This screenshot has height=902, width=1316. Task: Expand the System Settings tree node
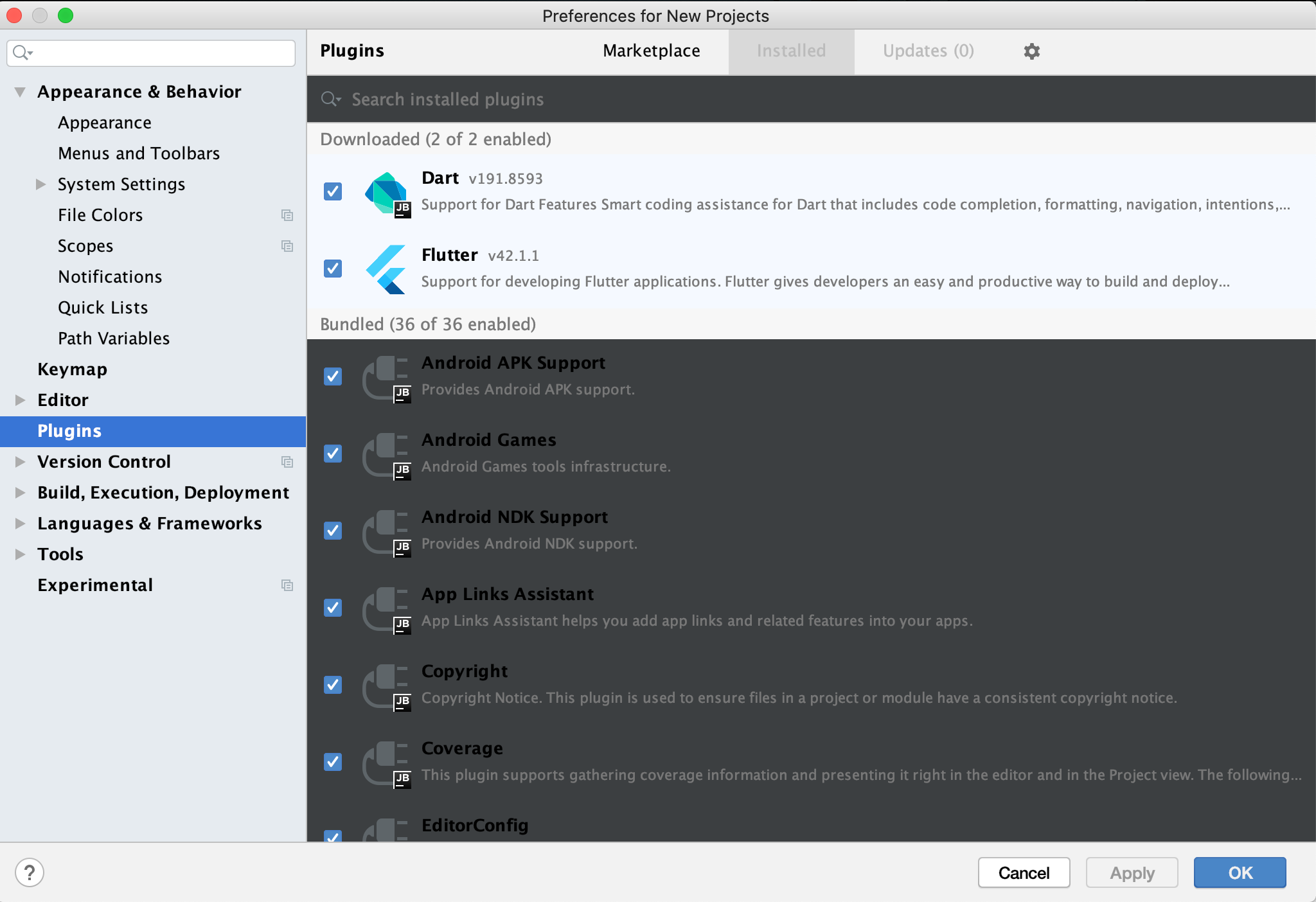pyautogui.click(x=40, y=184)
